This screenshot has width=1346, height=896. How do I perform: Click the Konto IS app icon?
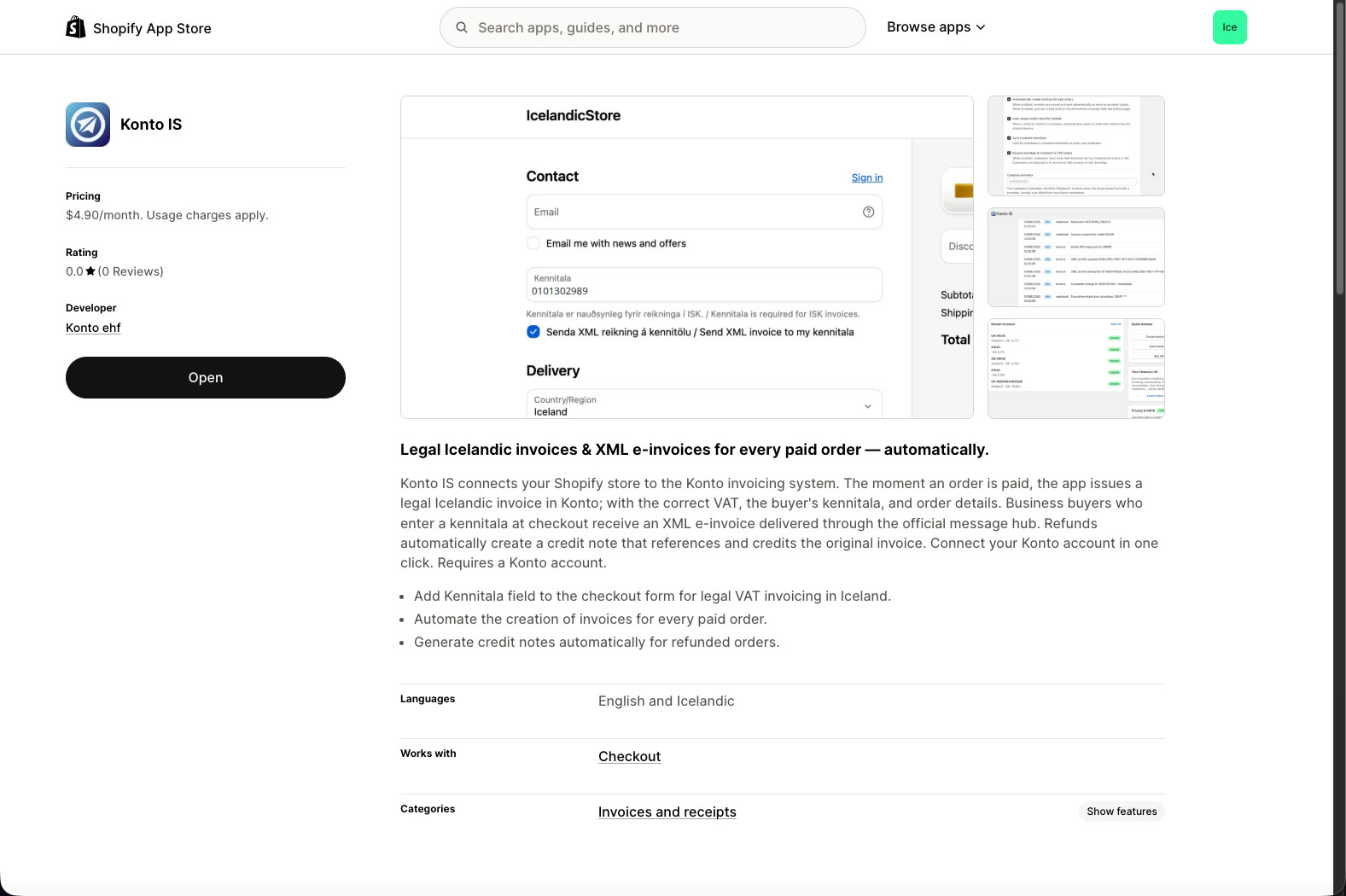[x=88, y=125]
